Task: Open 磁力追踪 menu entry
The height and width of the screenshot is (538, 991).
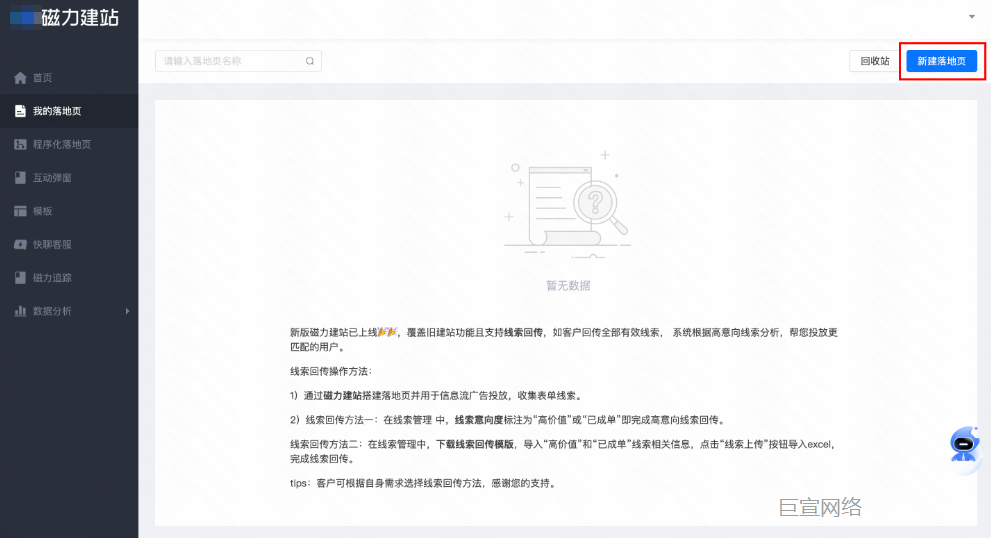Action: tap(69, 278)
